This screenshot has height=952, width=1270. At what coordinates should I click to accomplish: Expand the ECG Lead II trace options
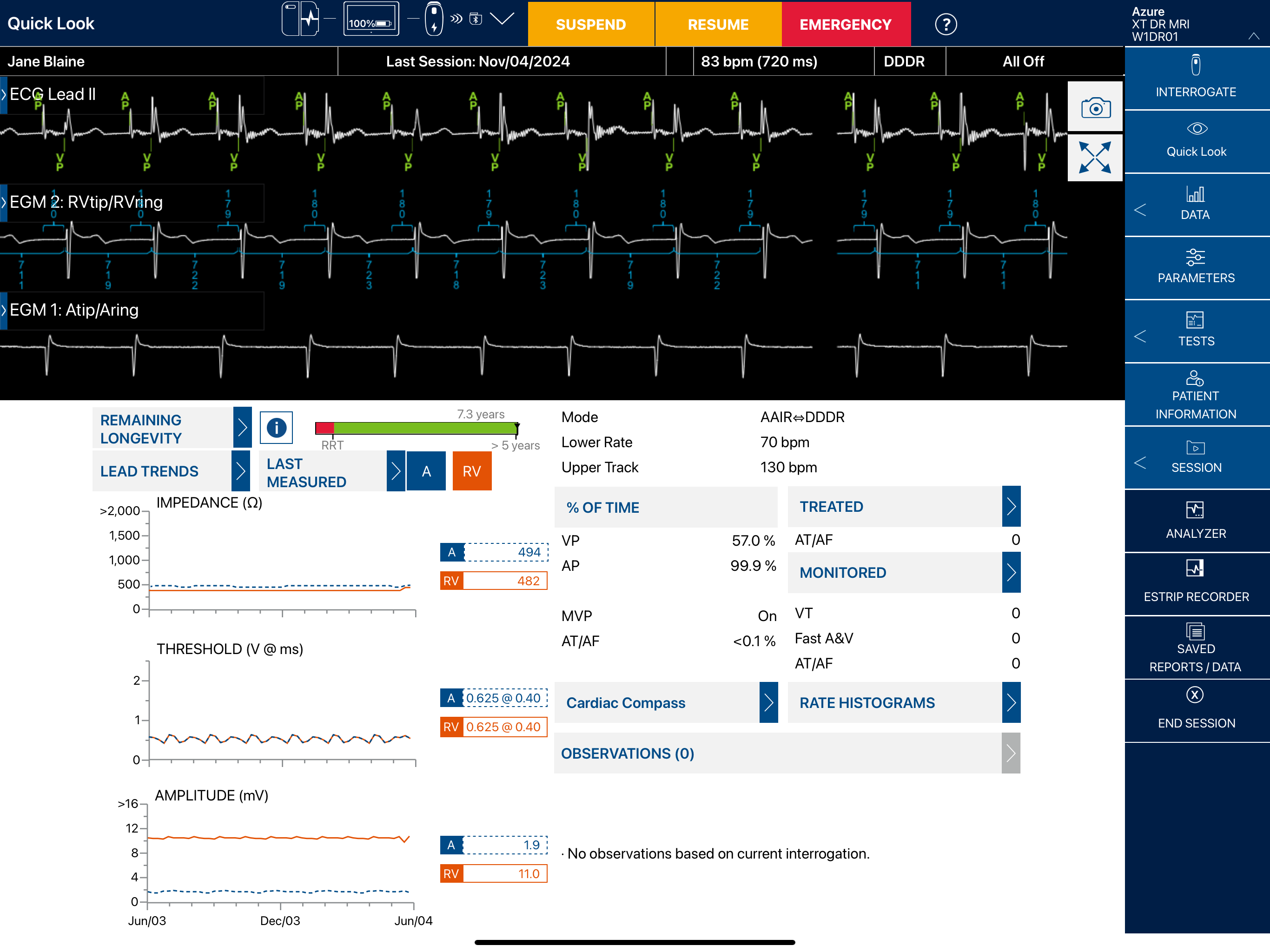[x=4, y=94]
